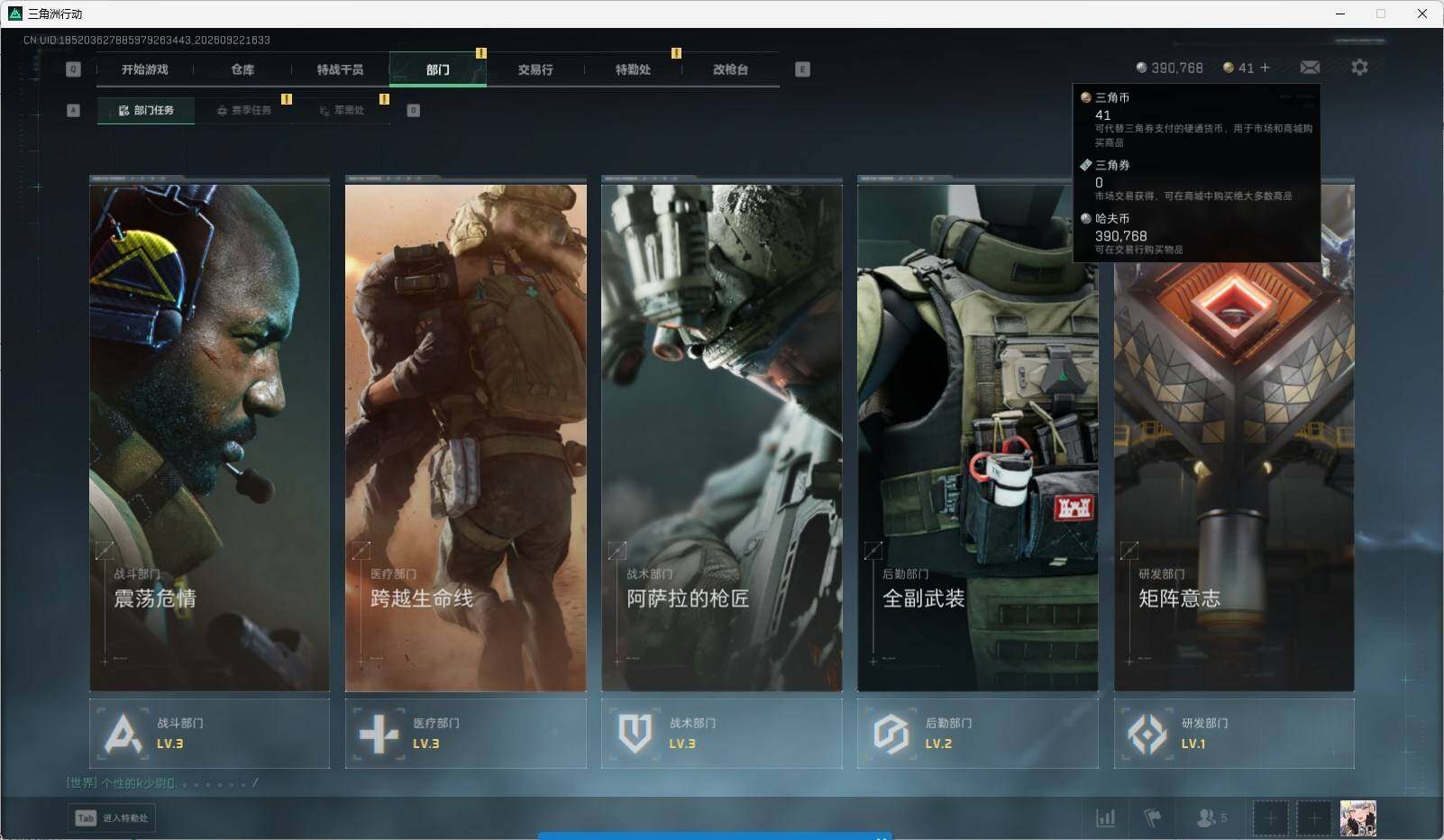Open the 仓库 tab

[242, 69]
